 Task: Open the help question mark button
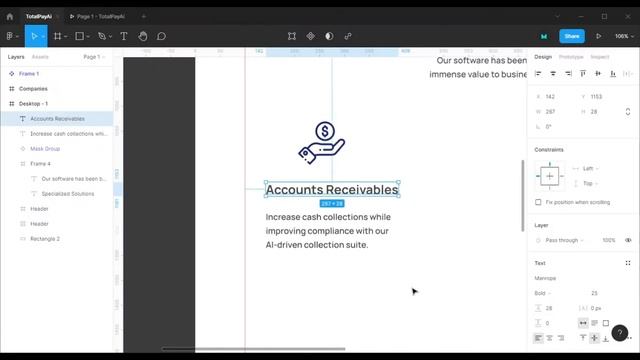[620, 333]
